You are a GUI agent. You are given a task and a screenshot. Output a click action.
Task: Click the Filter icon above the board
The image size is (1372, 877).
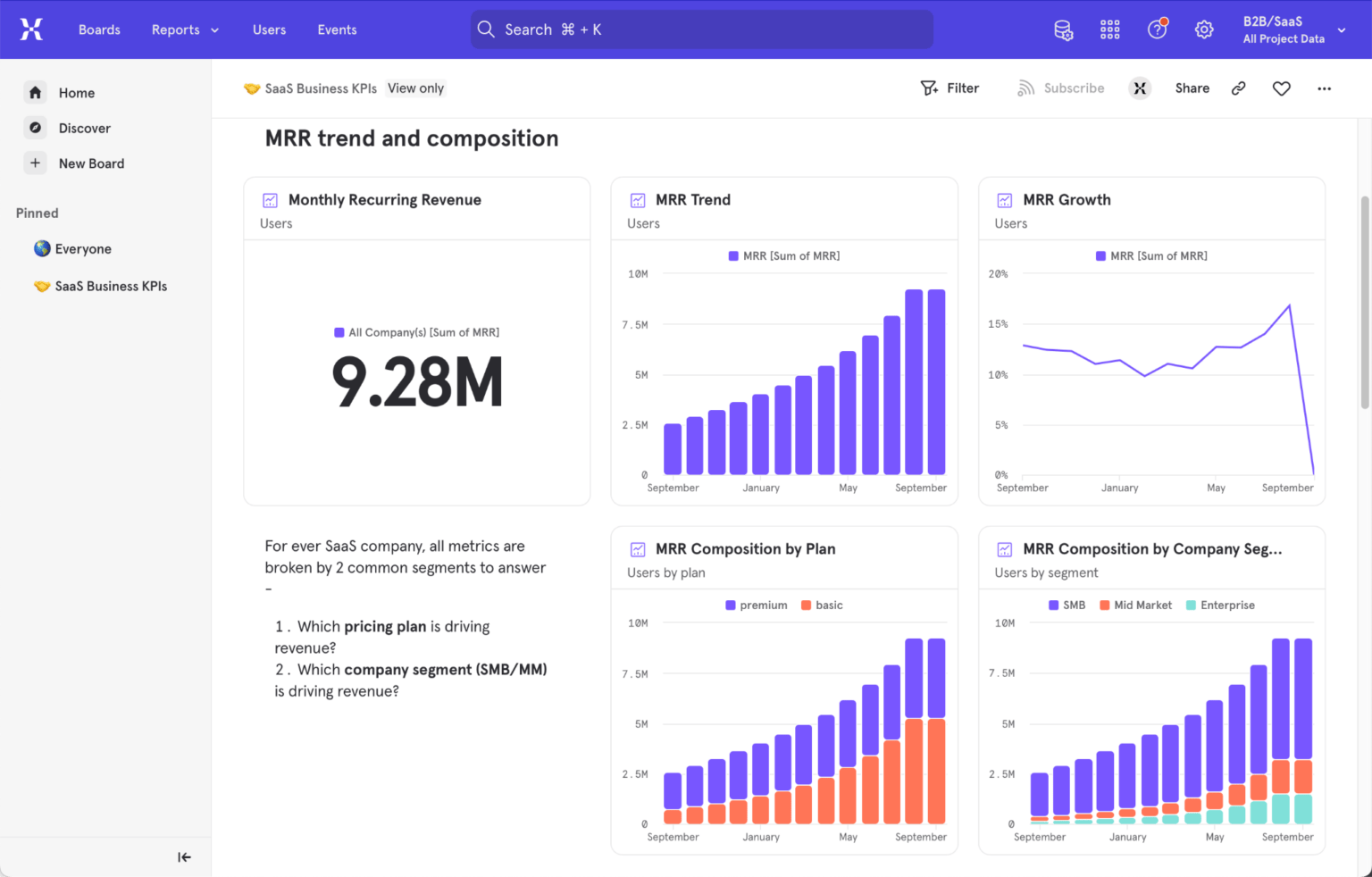950,88
